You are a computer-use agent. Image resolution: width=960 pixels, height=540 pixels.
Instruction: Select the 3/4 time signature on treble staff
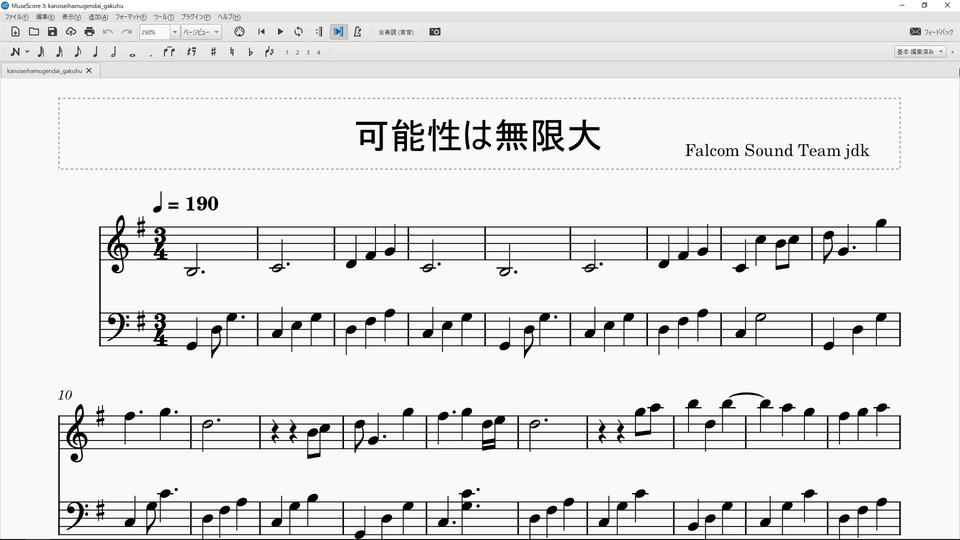160,244
